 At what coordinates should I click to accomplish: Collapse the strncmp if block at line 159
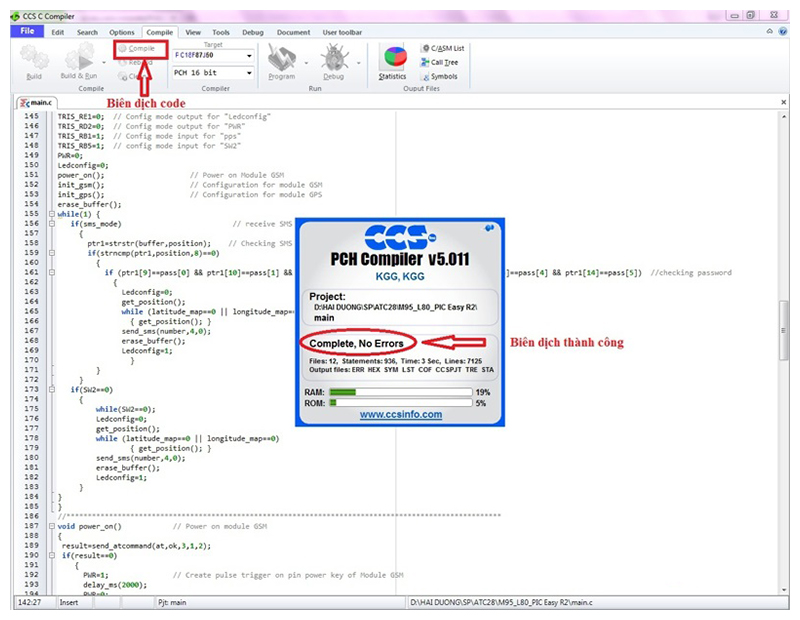pyautogui.click(x=52, y=253)
